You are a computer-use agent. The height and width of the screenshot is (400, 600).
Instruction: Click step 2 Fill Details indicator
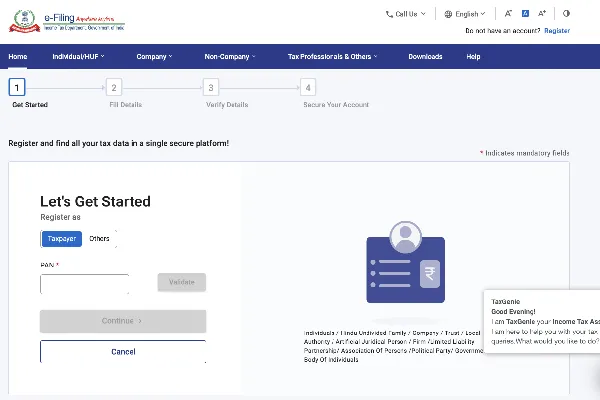[x=114, y=88]
